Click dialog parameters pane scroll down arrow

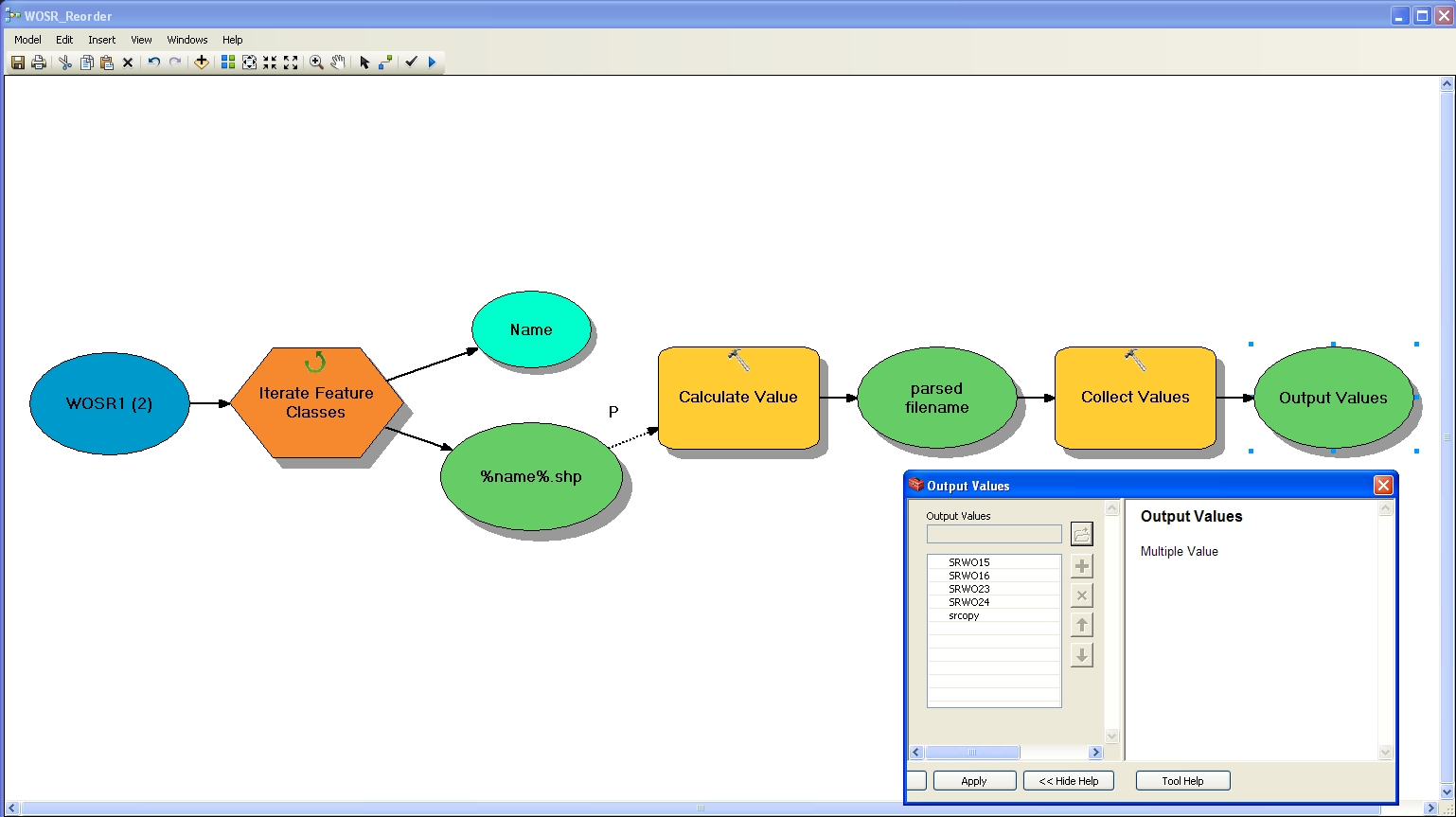click(x=1112, y=737)
